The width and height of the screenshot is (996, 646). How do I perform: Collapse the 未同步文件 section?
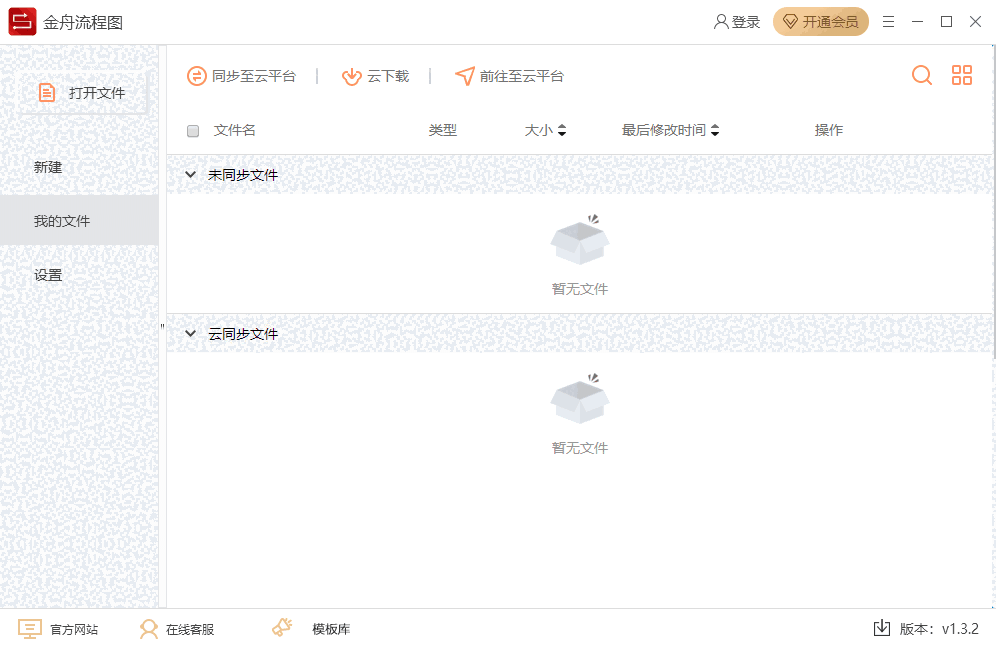190,174
